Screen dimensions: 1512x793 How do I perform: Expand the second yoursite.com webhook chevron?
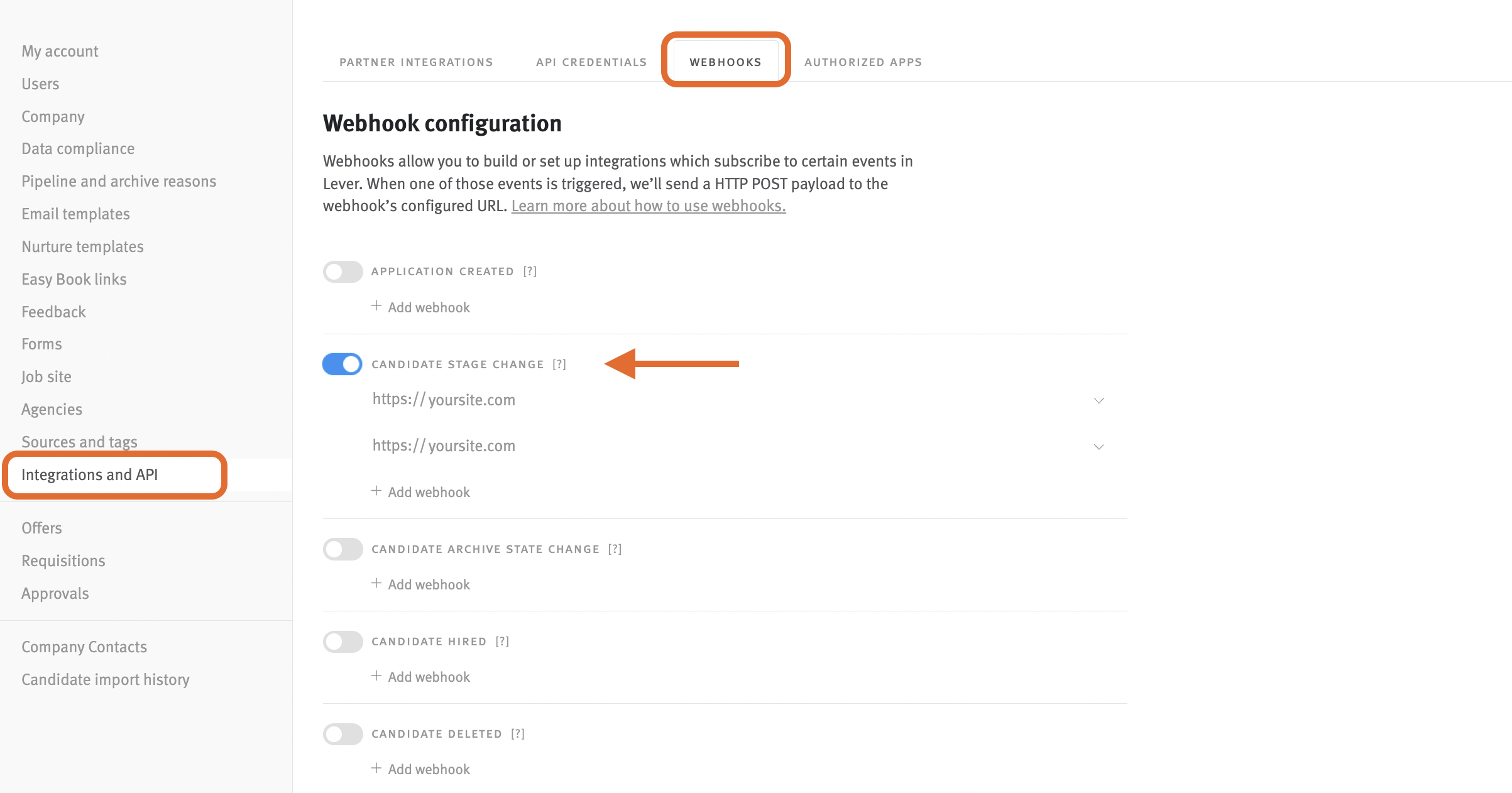[x=1098, y=447]
